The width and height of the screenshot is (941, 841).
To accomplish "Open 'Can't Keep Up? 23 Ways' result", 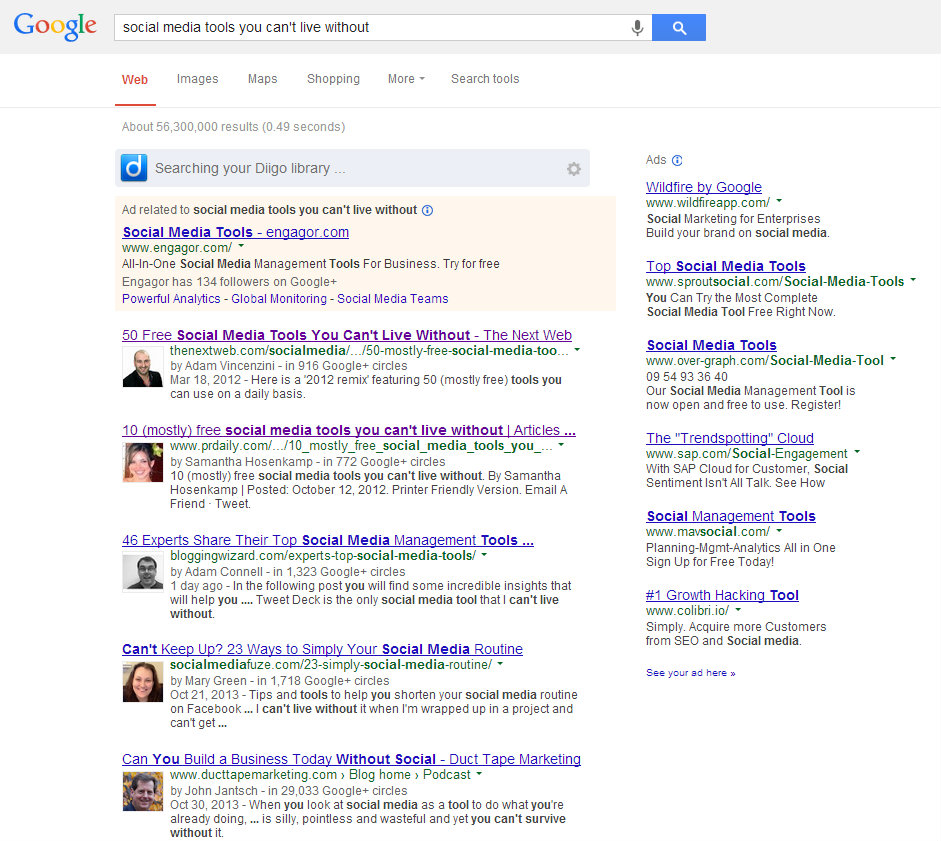I will 322,650.
